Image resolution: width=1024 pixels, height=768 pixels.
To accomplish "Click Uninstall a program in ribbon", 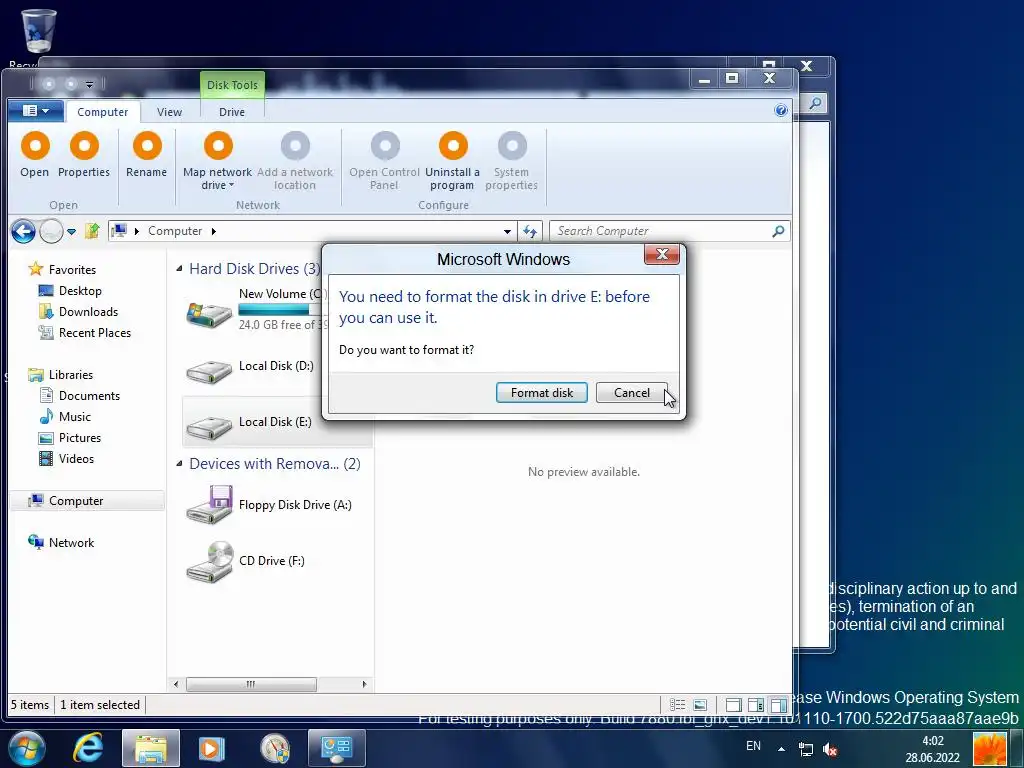I will click(453, 146).
